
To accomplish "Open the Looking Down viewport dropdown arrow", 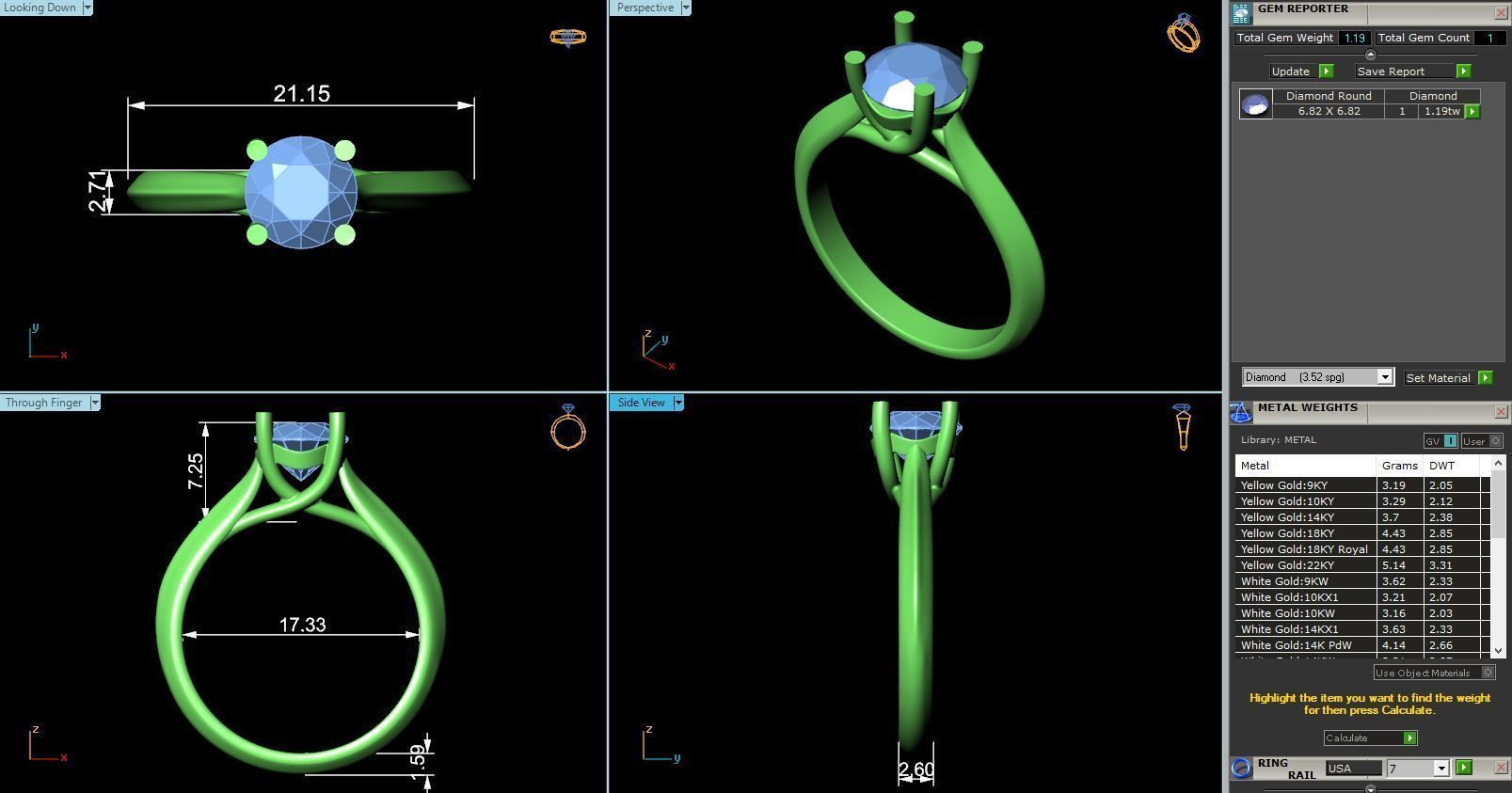I will [88, 8].
